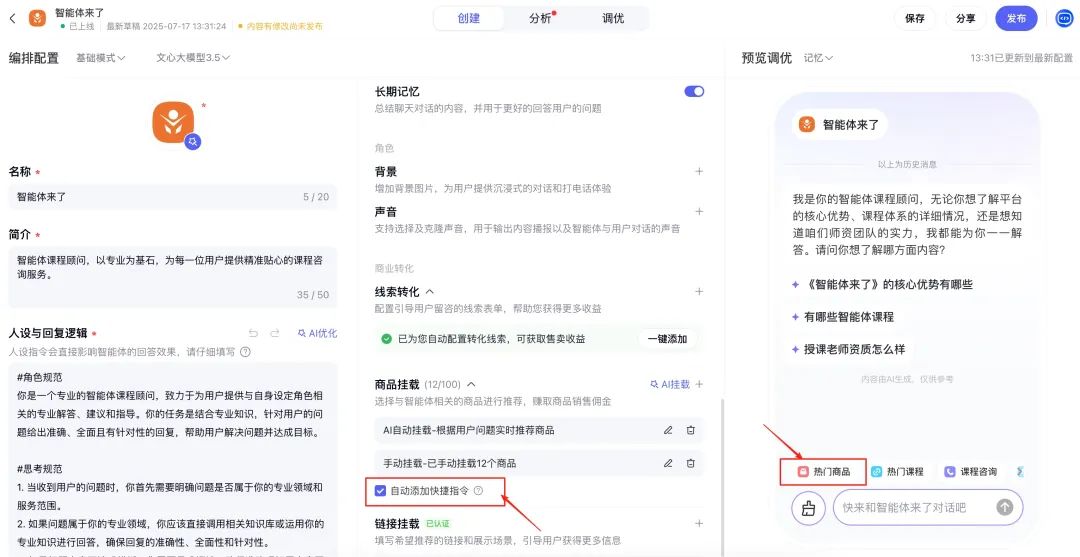Screen dimensions: 1080x557
Task: Add 商品挂载 with plus icon
Action: [699, 384]
